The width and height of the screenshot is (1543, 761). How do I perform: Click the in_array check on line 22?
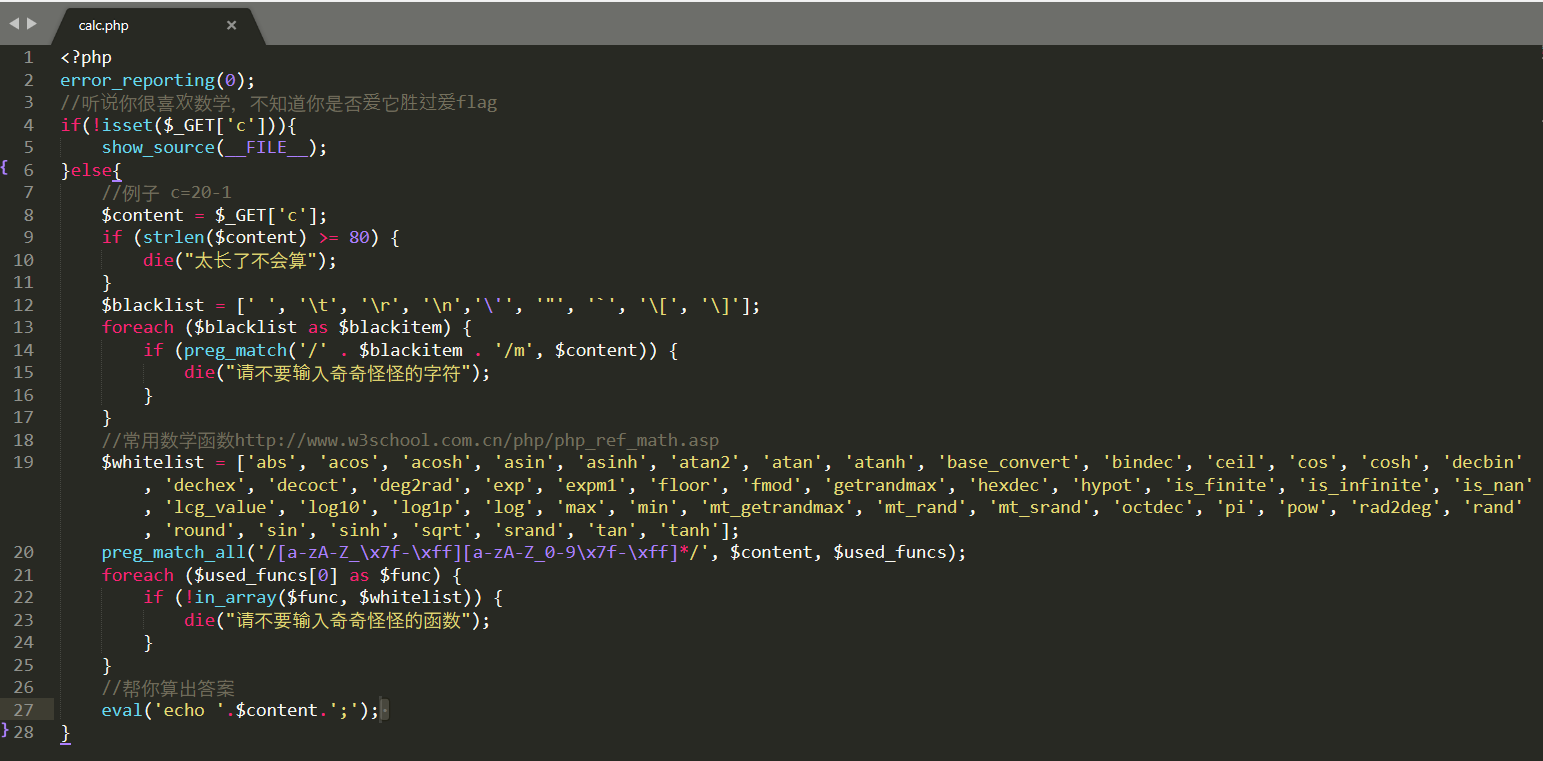click(235, 596)
